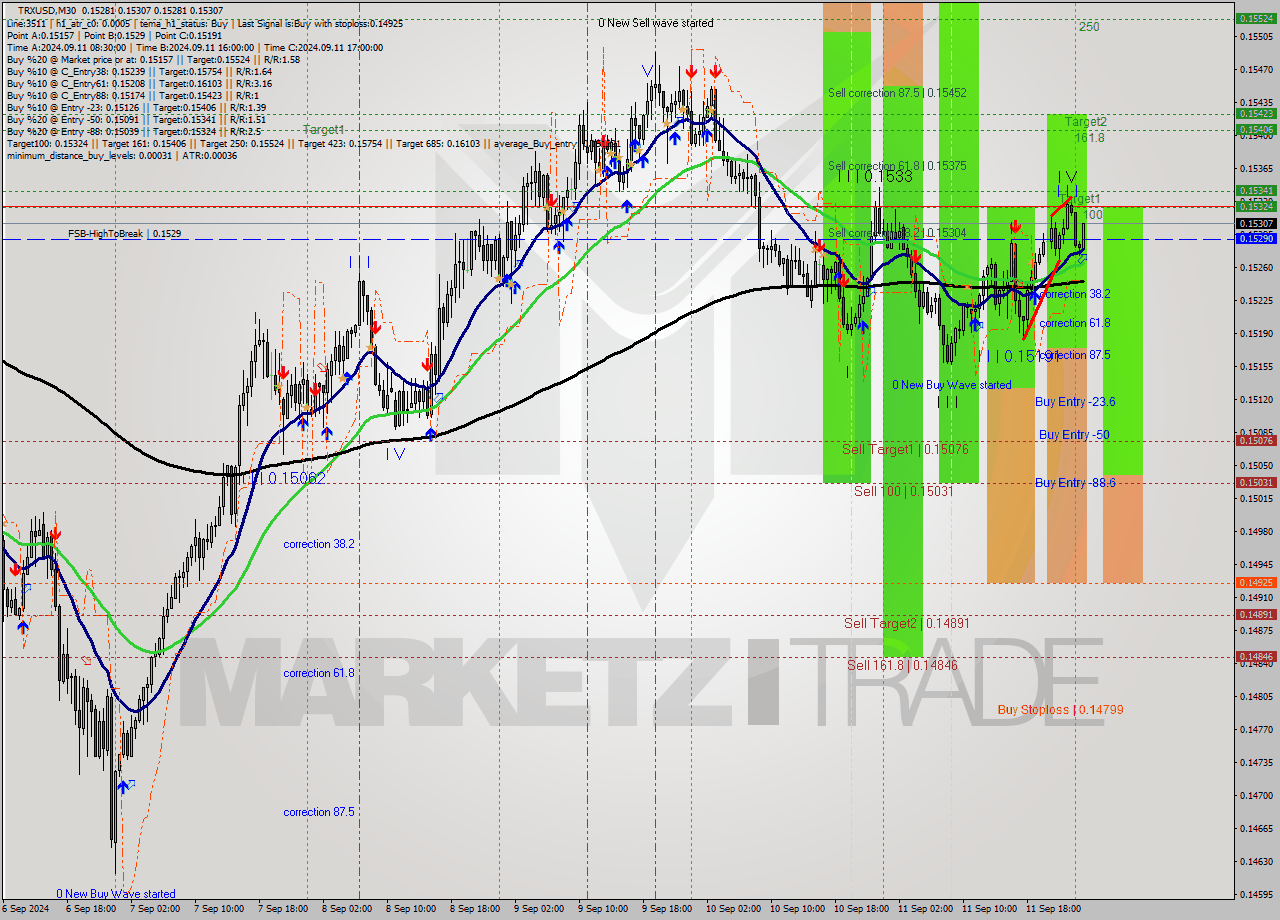Click the '8 Sep 18:00' time label
The width and height of the screenshot is (1280, 920).
tap(475, 909)
